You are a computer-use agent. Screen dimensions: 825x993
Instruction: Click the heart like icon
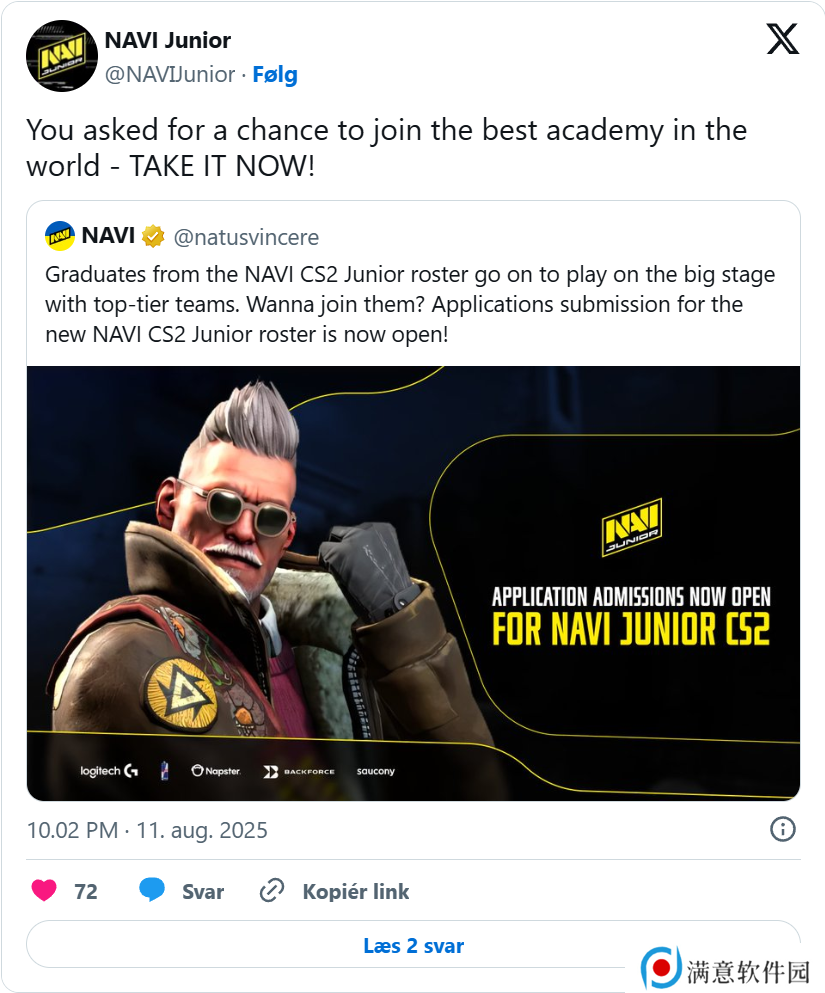click(x=44, y=890)
